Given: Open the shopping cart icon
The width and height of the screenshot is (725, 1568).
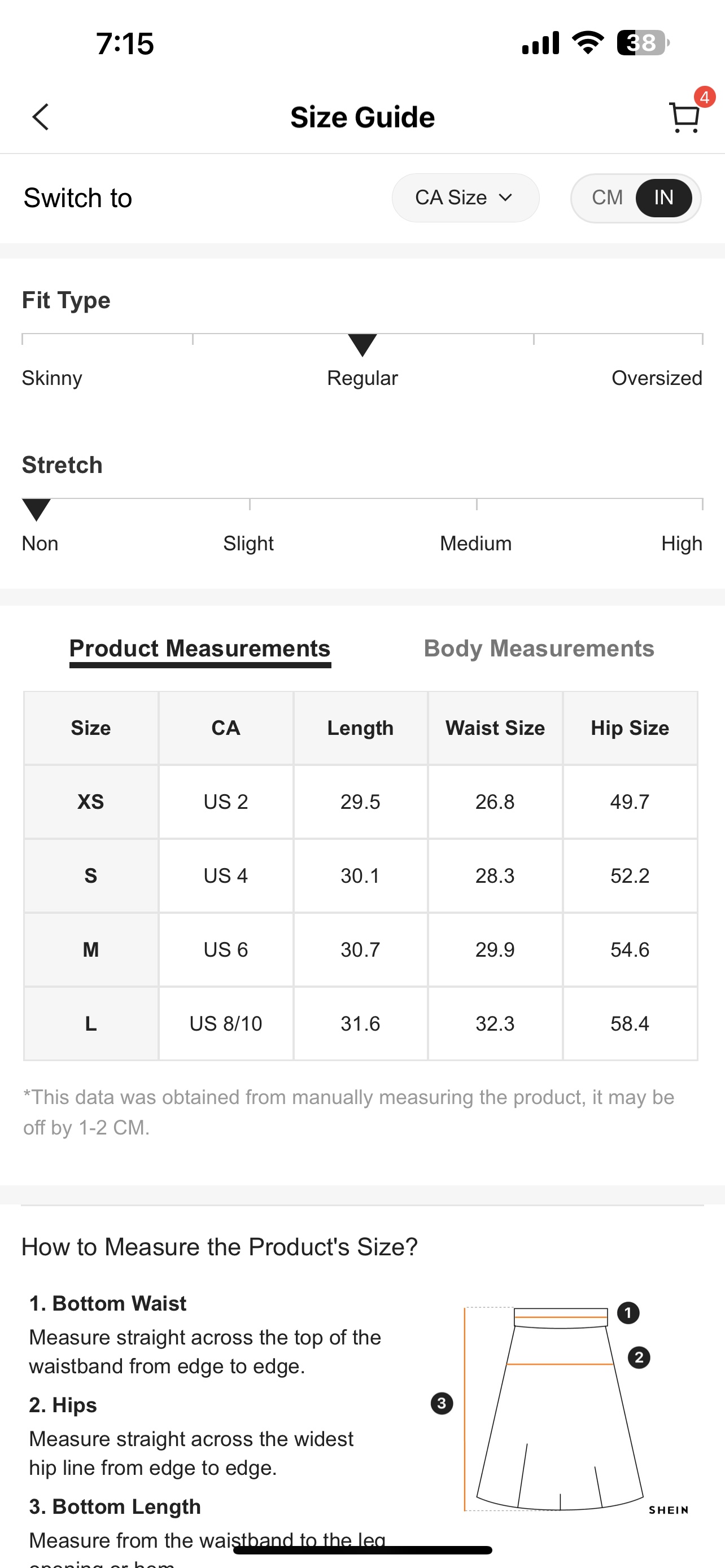Looking at the screenshot, I should [684, 117].
